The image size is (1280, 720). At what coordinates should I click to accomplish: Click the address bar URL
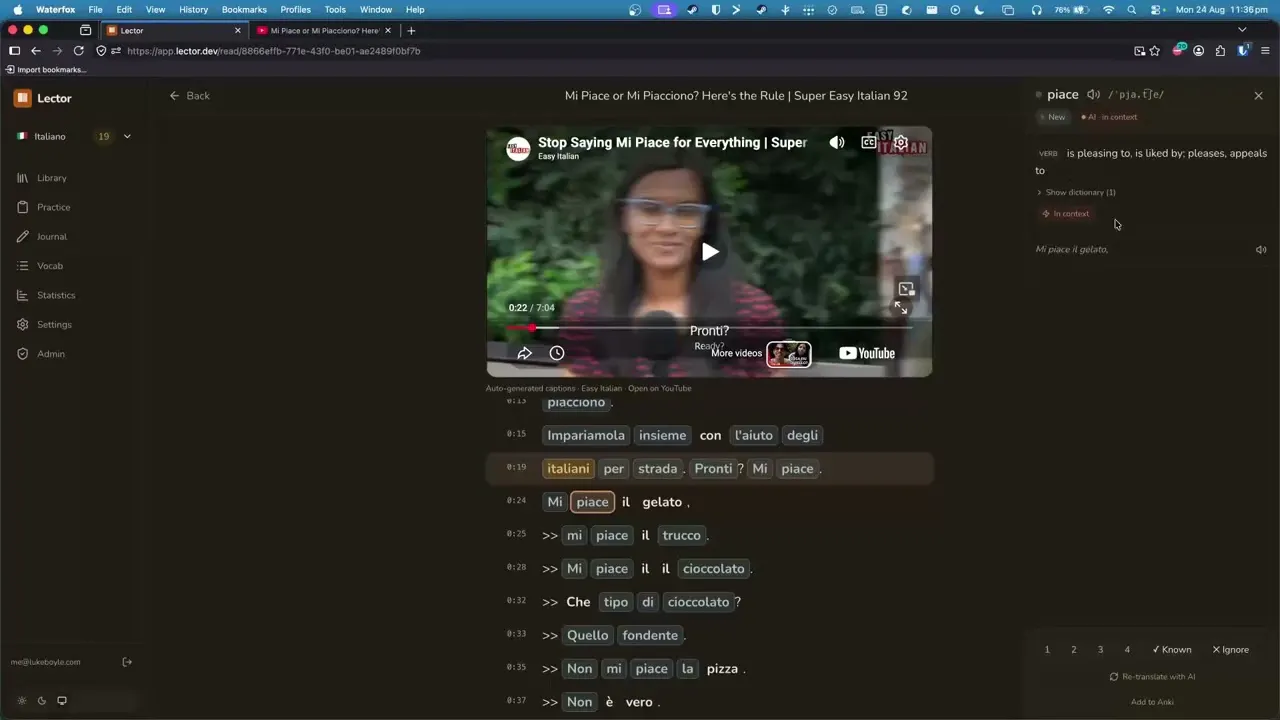274,51
